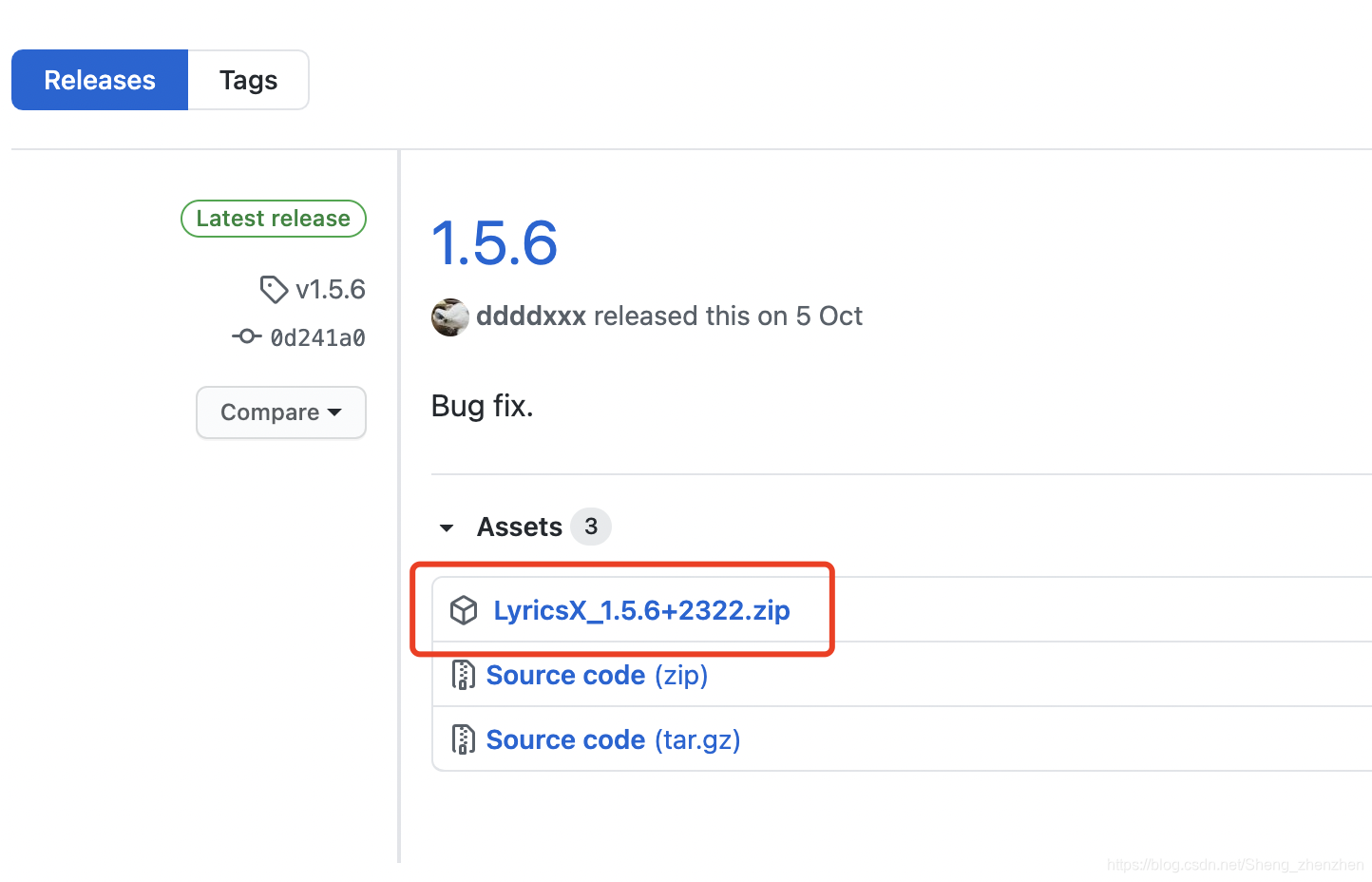The image size is (1372, 882).
Task: Click the Latest release badge
Action: [274, 219]
